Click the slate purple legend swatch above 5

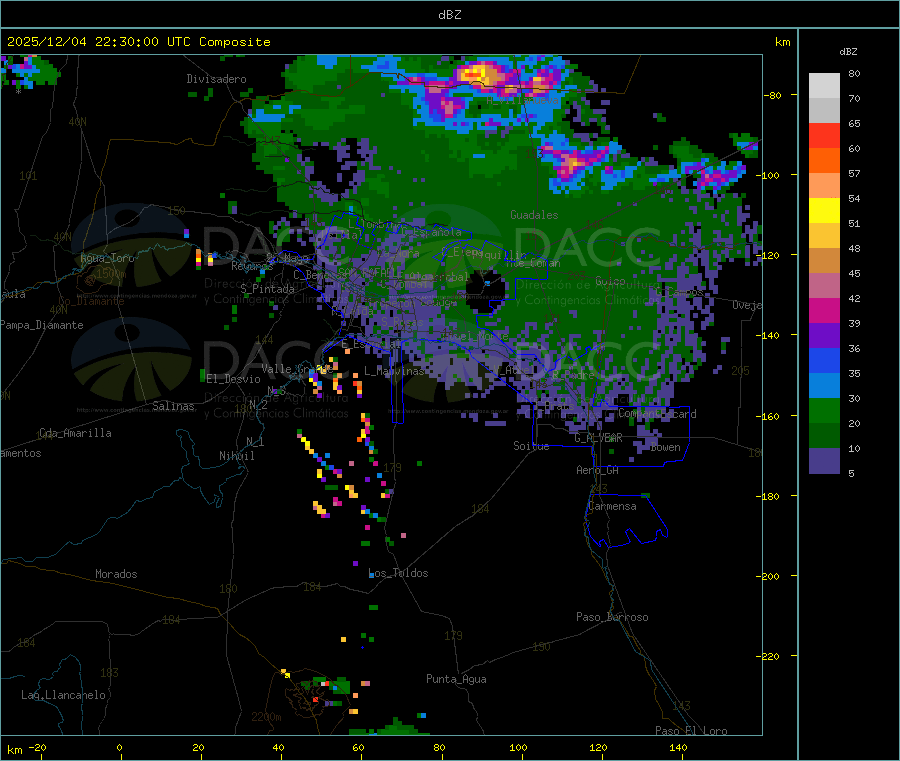tap(824, 461)
